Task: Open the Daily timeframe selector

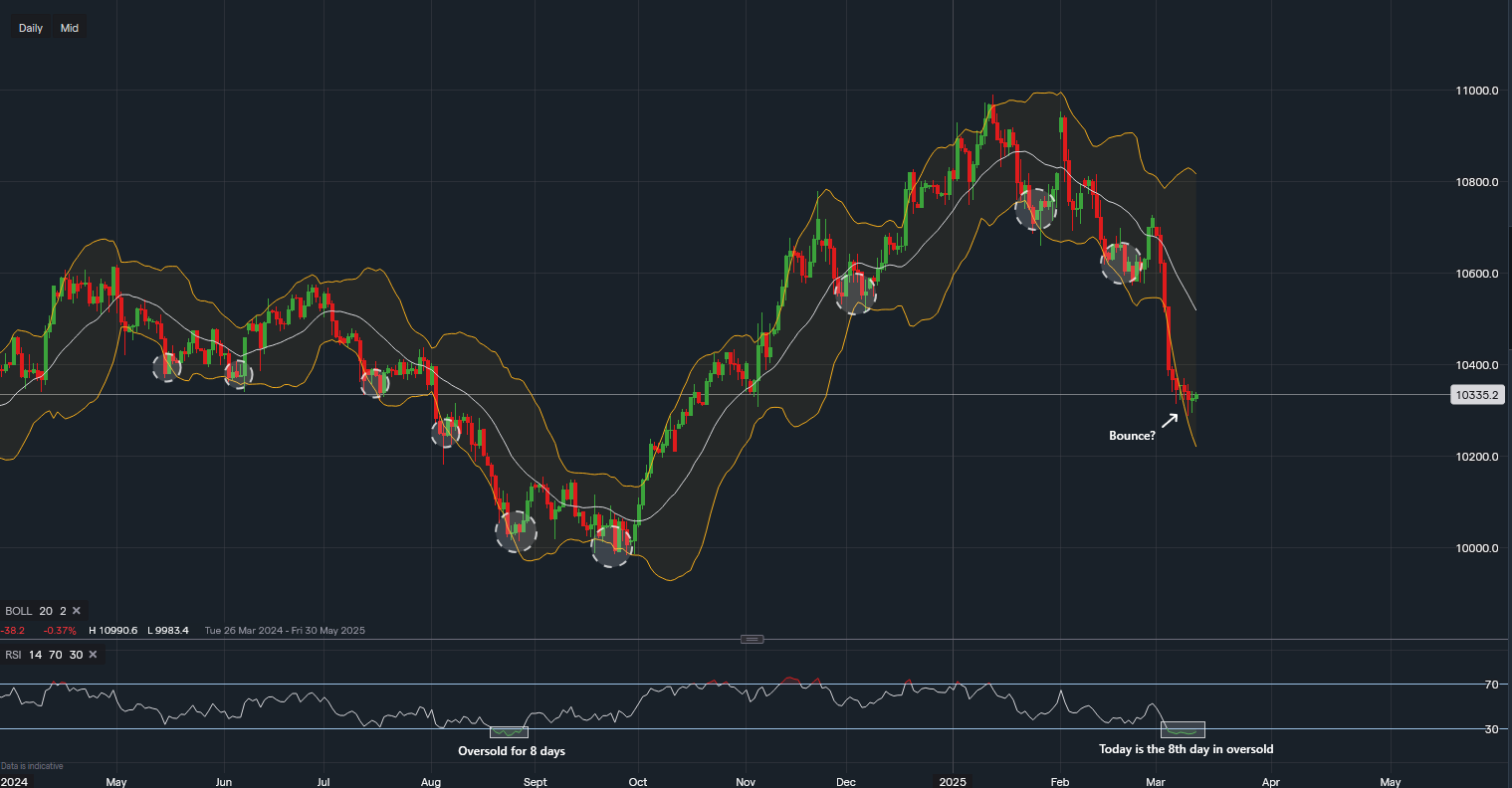Action: point(31,28)
